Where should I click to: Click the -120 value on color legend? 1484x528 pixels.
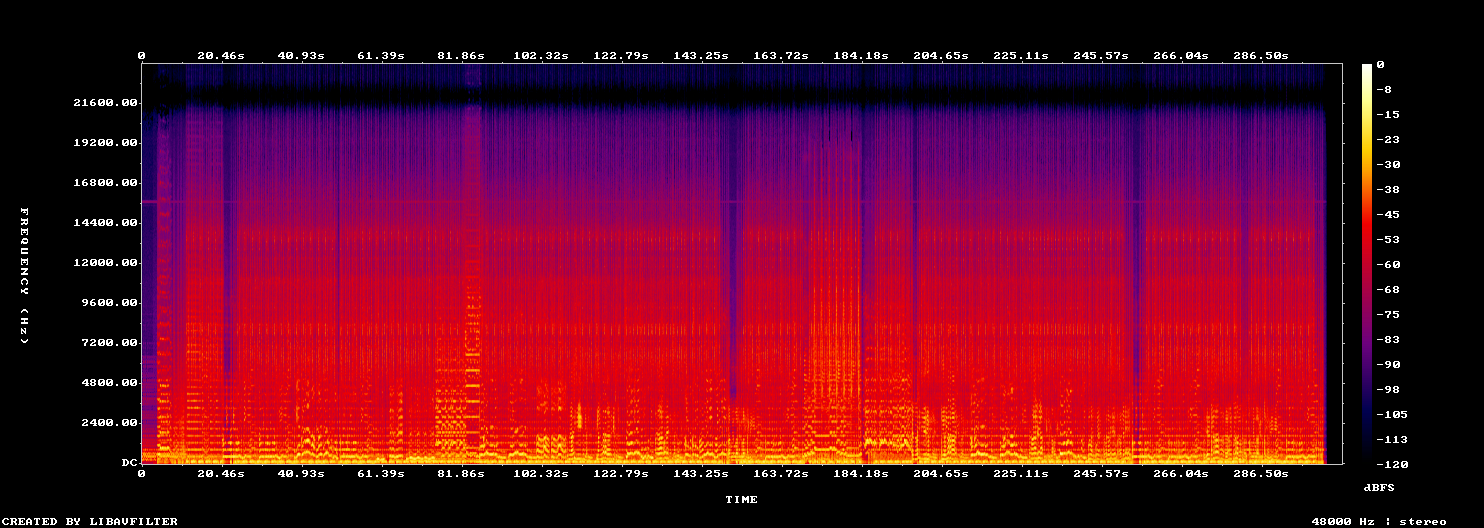click(1392, 465)
